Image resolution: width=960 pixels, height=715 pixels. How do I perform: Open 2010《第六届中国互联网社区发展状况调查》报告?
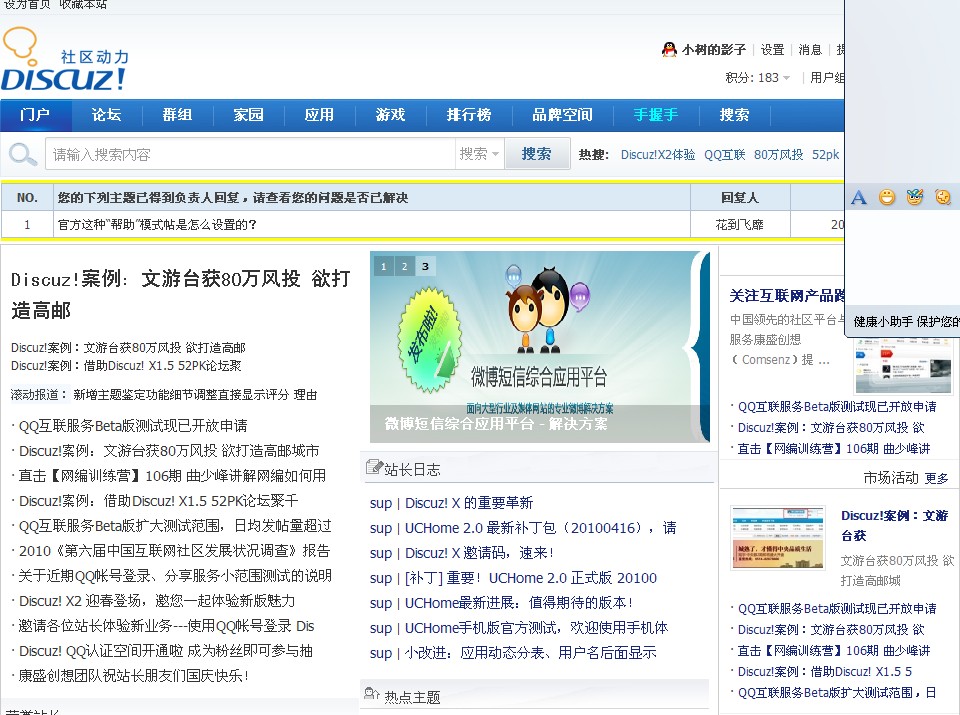[x=174, y=551]
